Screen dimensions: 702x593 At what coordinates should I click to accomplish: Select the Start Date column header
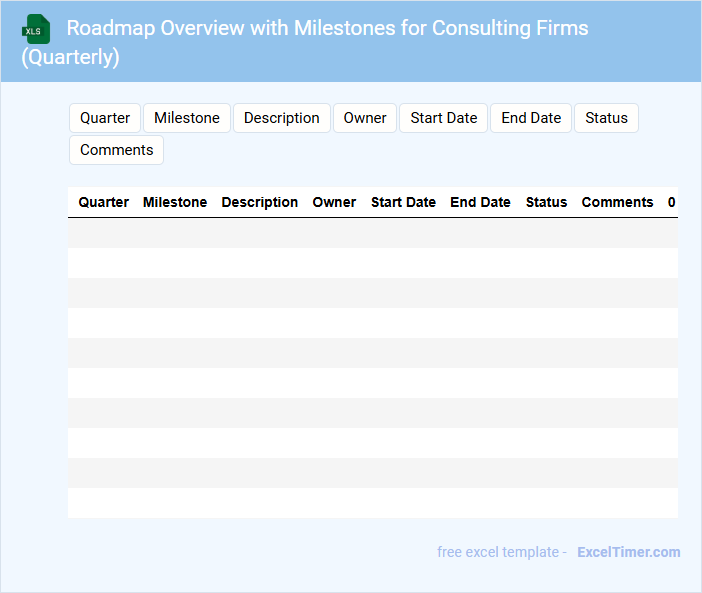click(403, 202)
